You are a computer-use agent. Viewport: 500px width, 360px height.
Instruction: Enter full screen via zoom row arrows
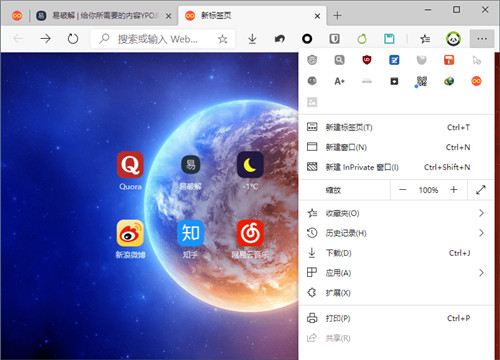point(481,190)
